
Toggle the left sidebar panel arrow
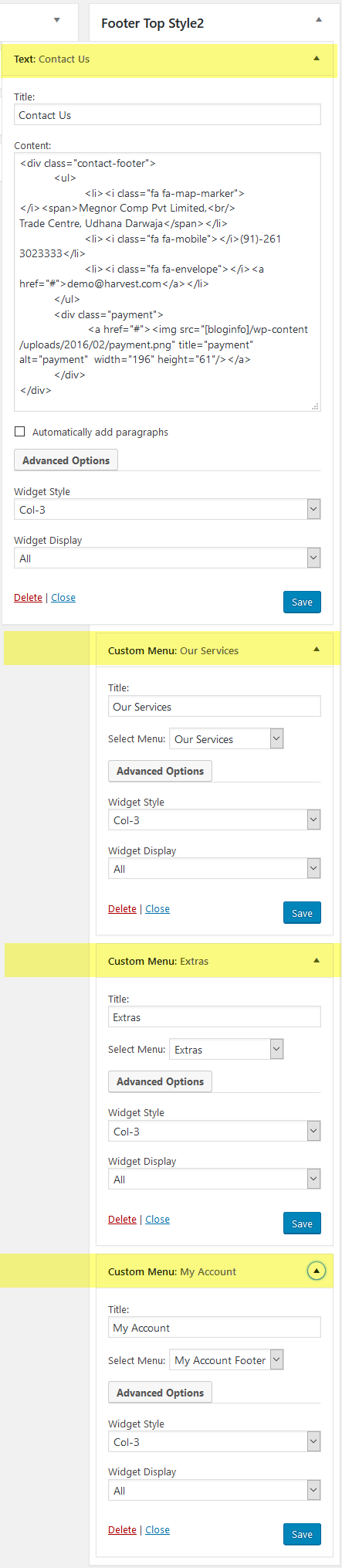56,20
